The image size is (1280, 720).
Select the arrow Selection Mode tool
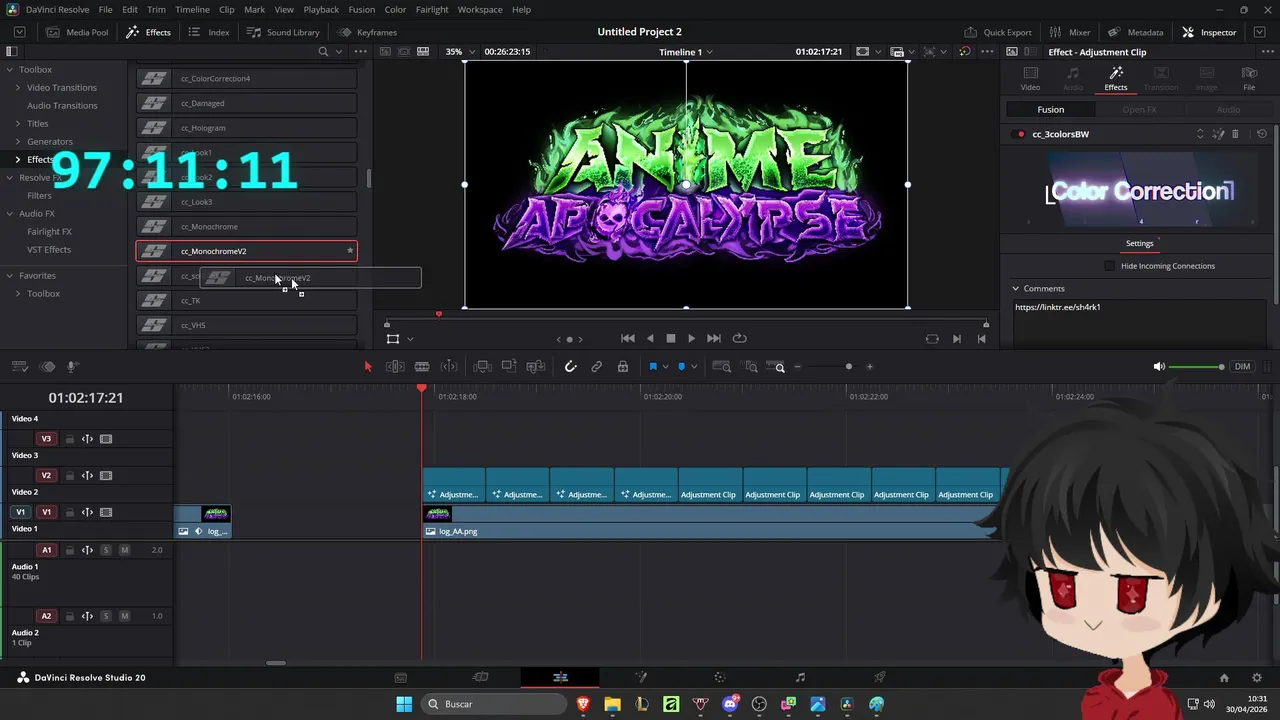coord(368,367)
